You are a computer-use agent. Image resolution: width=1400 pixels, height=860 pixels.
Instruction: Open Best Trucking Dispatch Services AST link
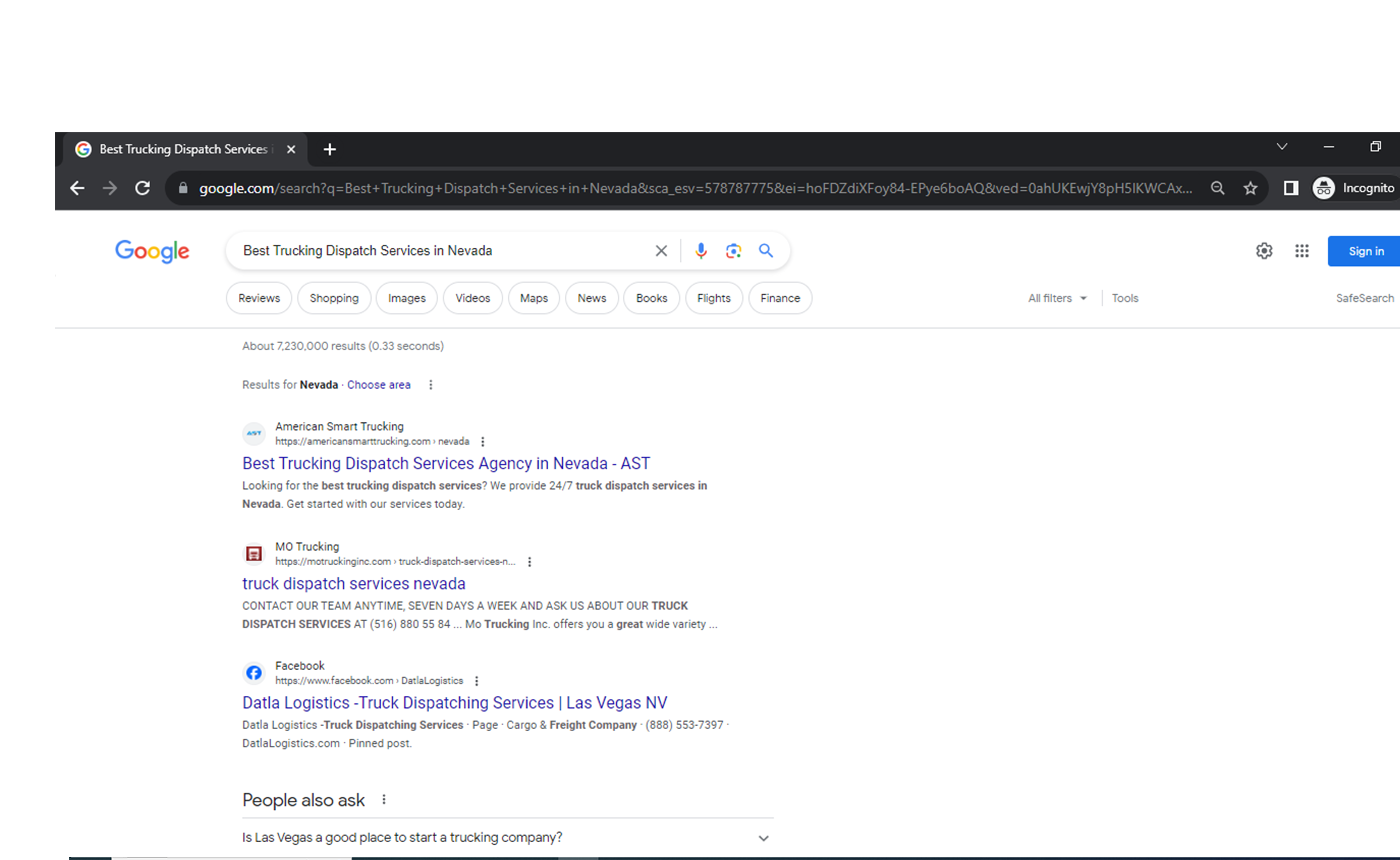click(x=446, y=463)
